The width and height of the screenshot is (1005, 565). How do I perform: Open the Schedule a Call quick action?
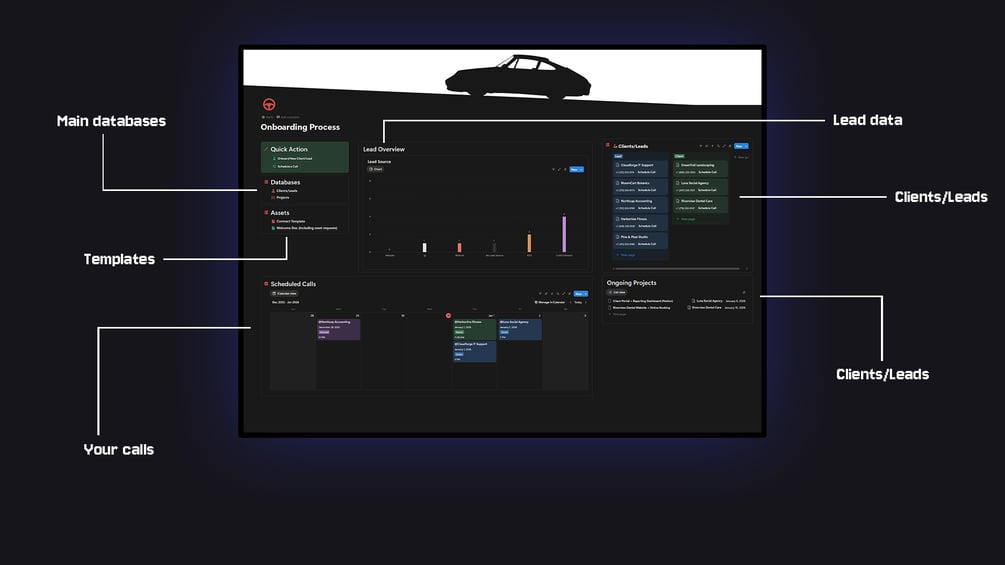pyautogui.click(x=287, y=166)
